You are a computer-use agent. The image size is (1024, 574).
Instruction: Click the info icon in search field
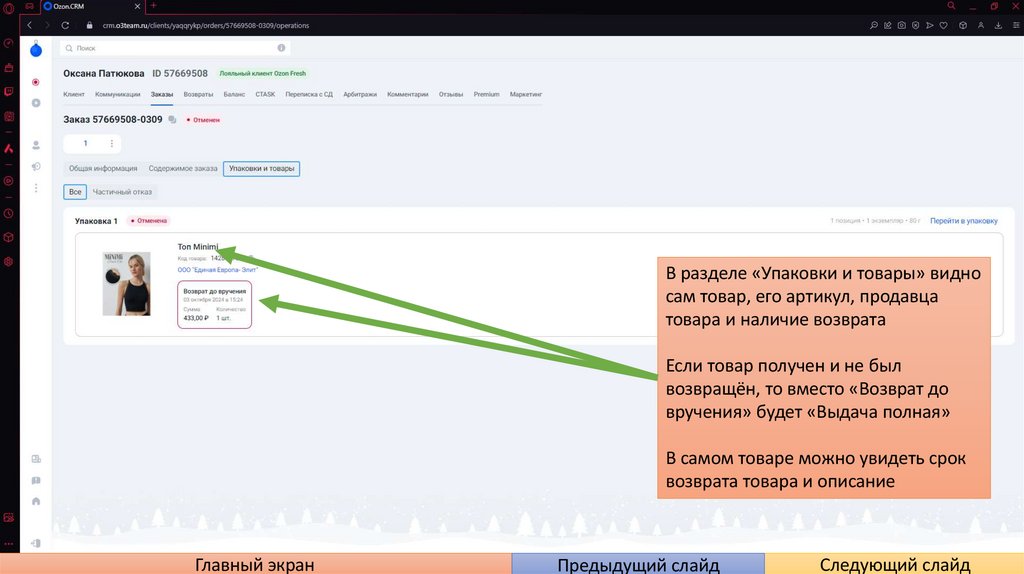point(281,48)
